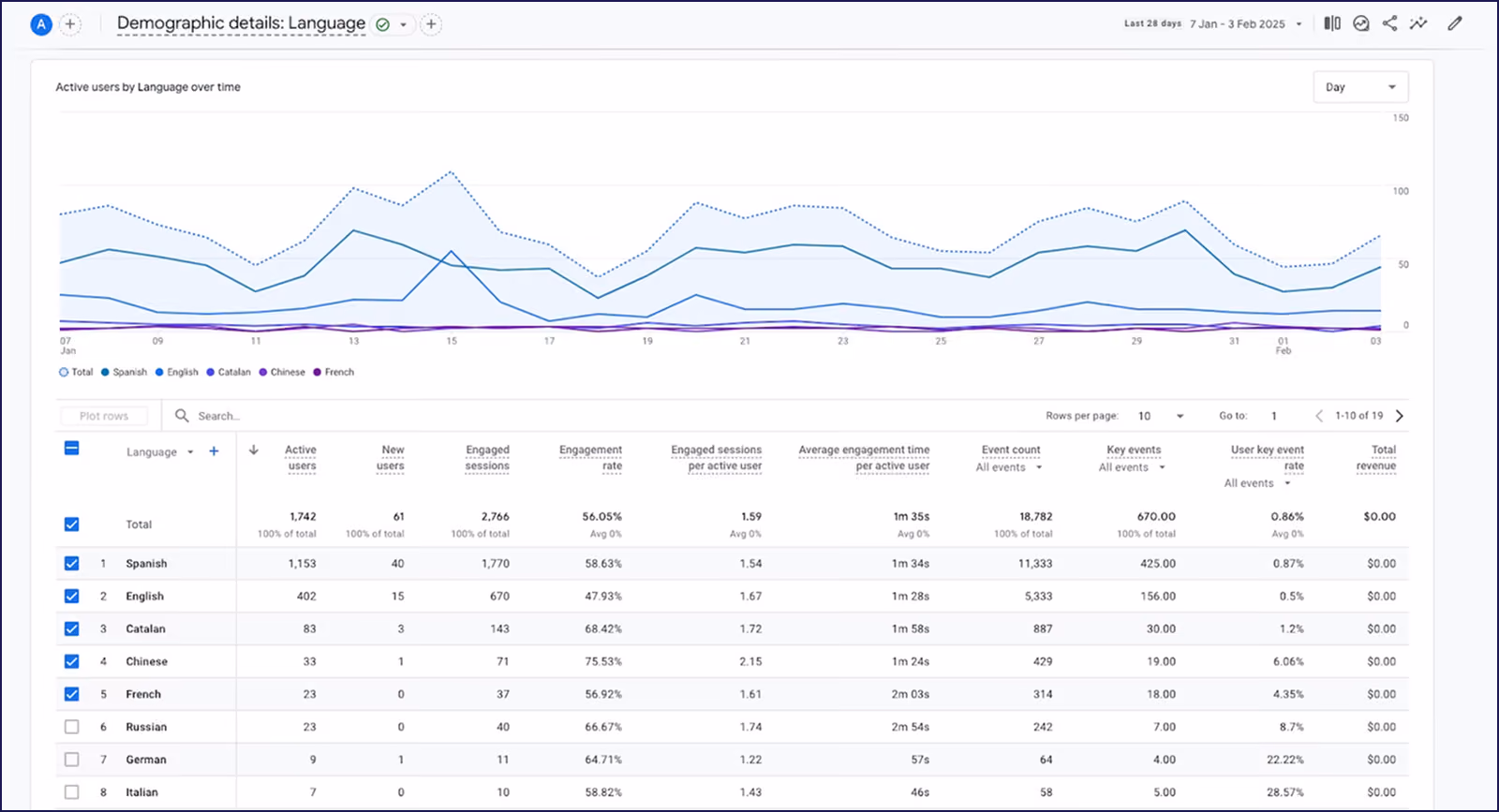Click the edit comparisons columns icon
The width and height of the screenshot is (1499, 812).
point(1332,23)
